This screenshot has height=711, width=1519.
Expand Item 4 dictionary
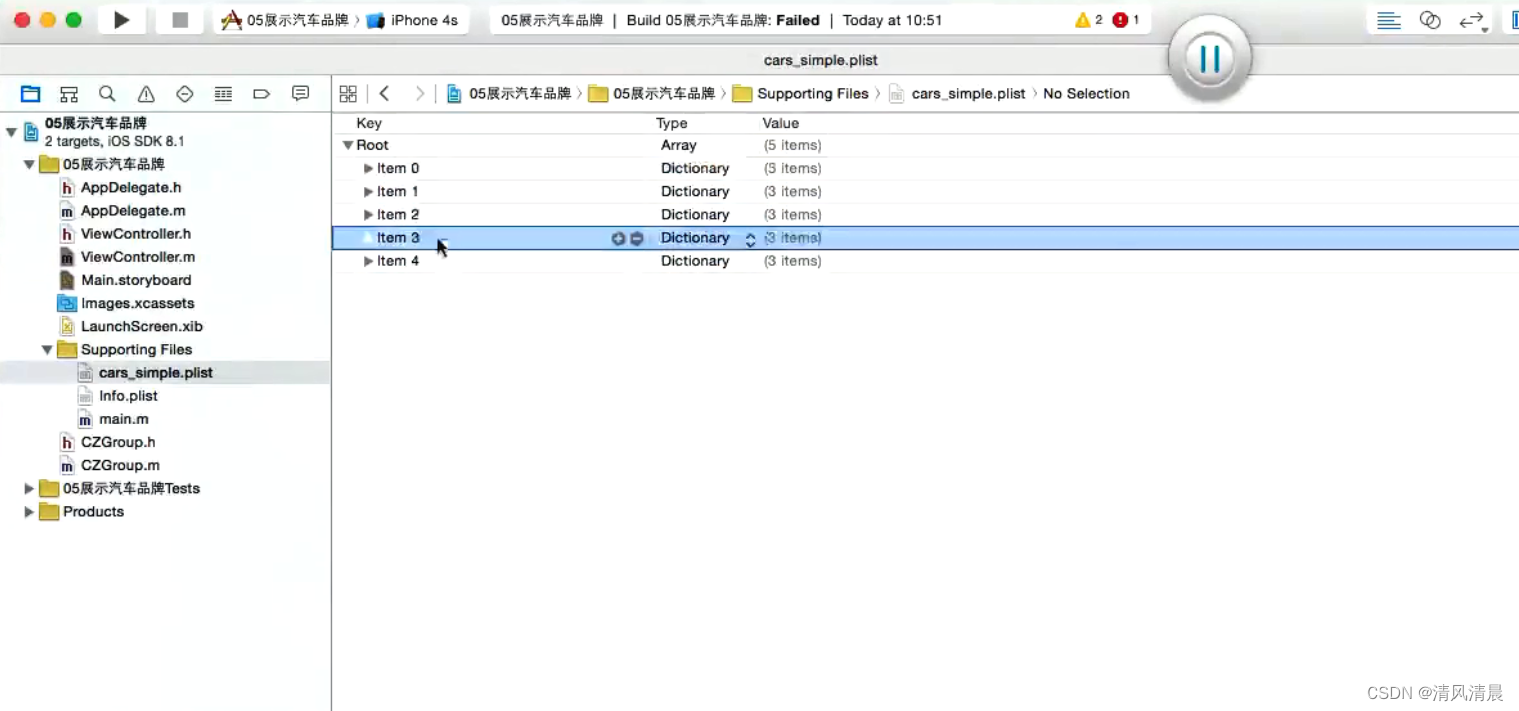click(x=368, y=261)
